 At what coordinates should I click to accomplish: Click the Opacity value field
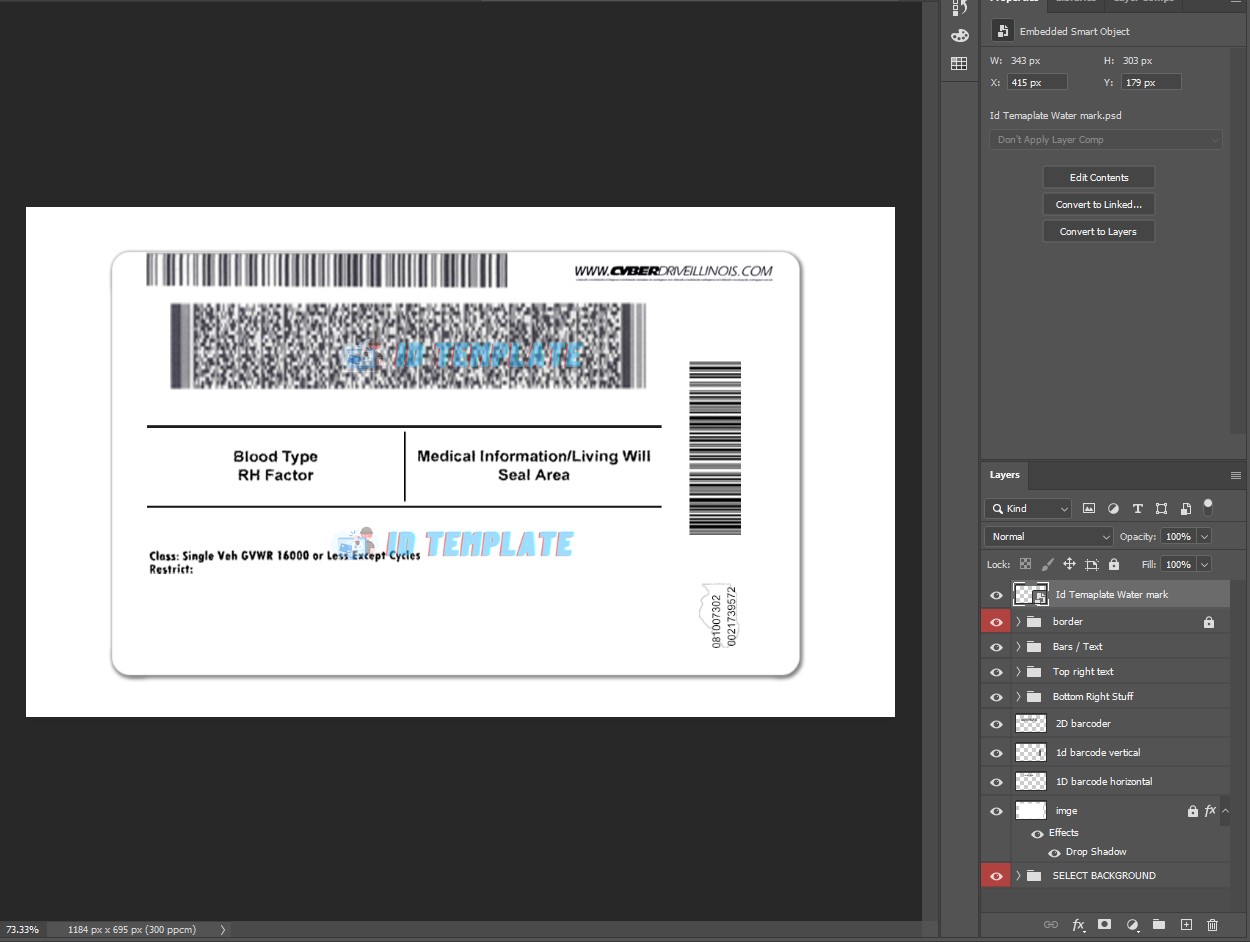(x=1178, y=537)
